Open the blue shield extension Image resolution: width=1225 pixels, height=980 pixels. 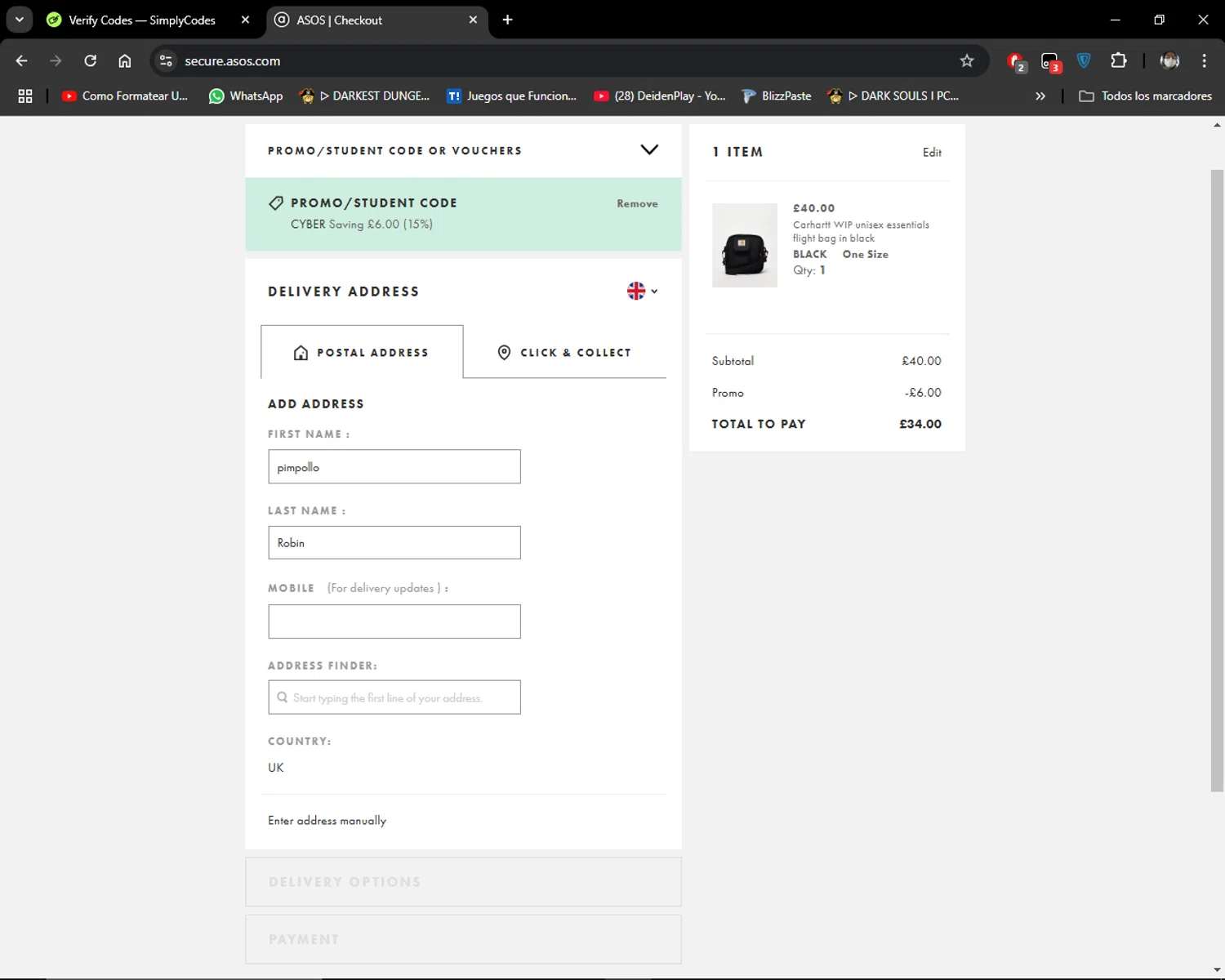(1084, 60)
